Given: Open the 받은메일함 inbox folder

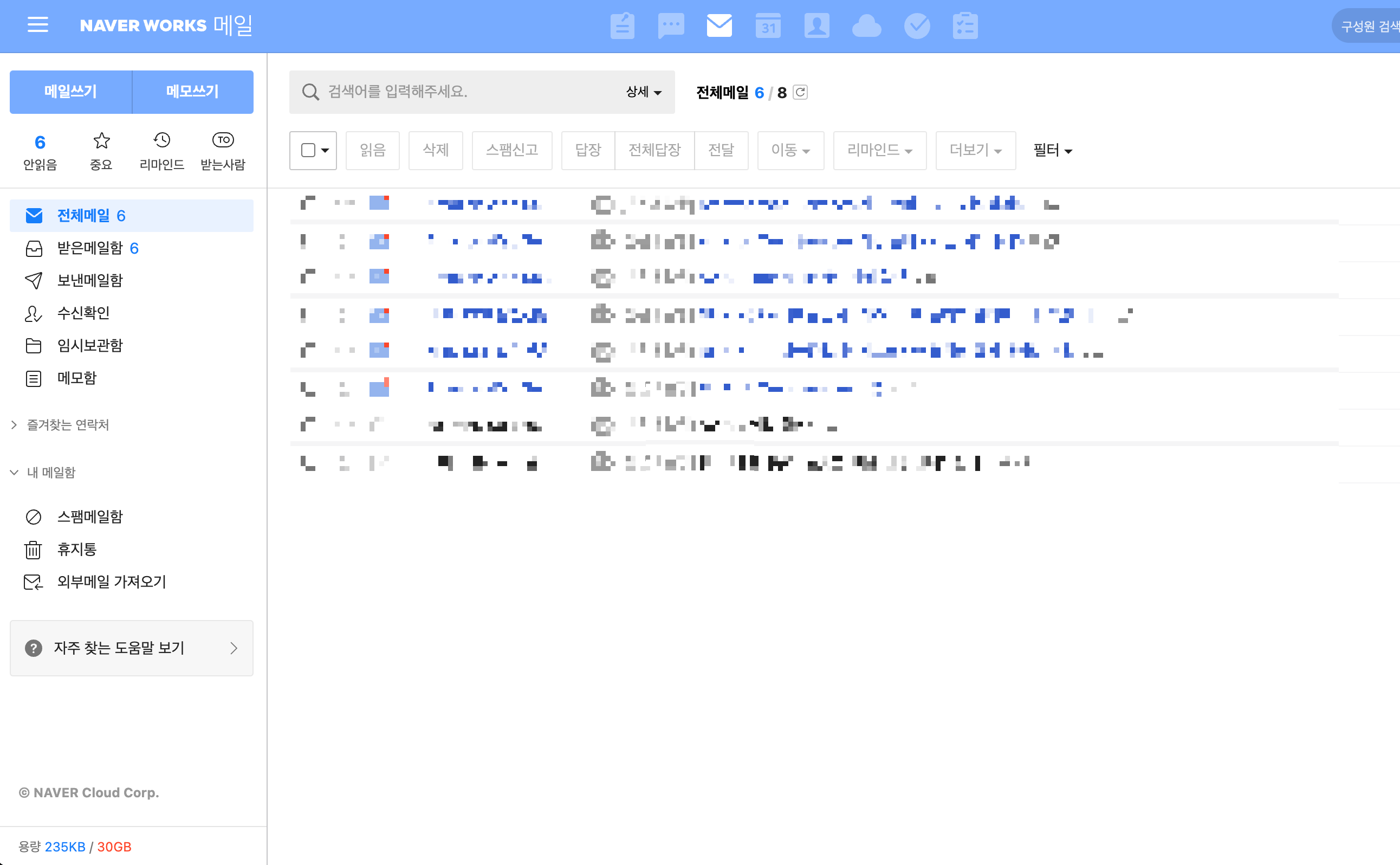Looking at the screenshot, I should (x=90, y=248).
